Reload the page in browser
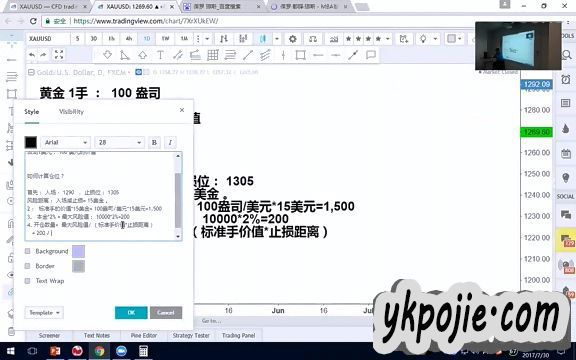The width and height of the screenshot is (576, 360). click(x=33, y=21)
